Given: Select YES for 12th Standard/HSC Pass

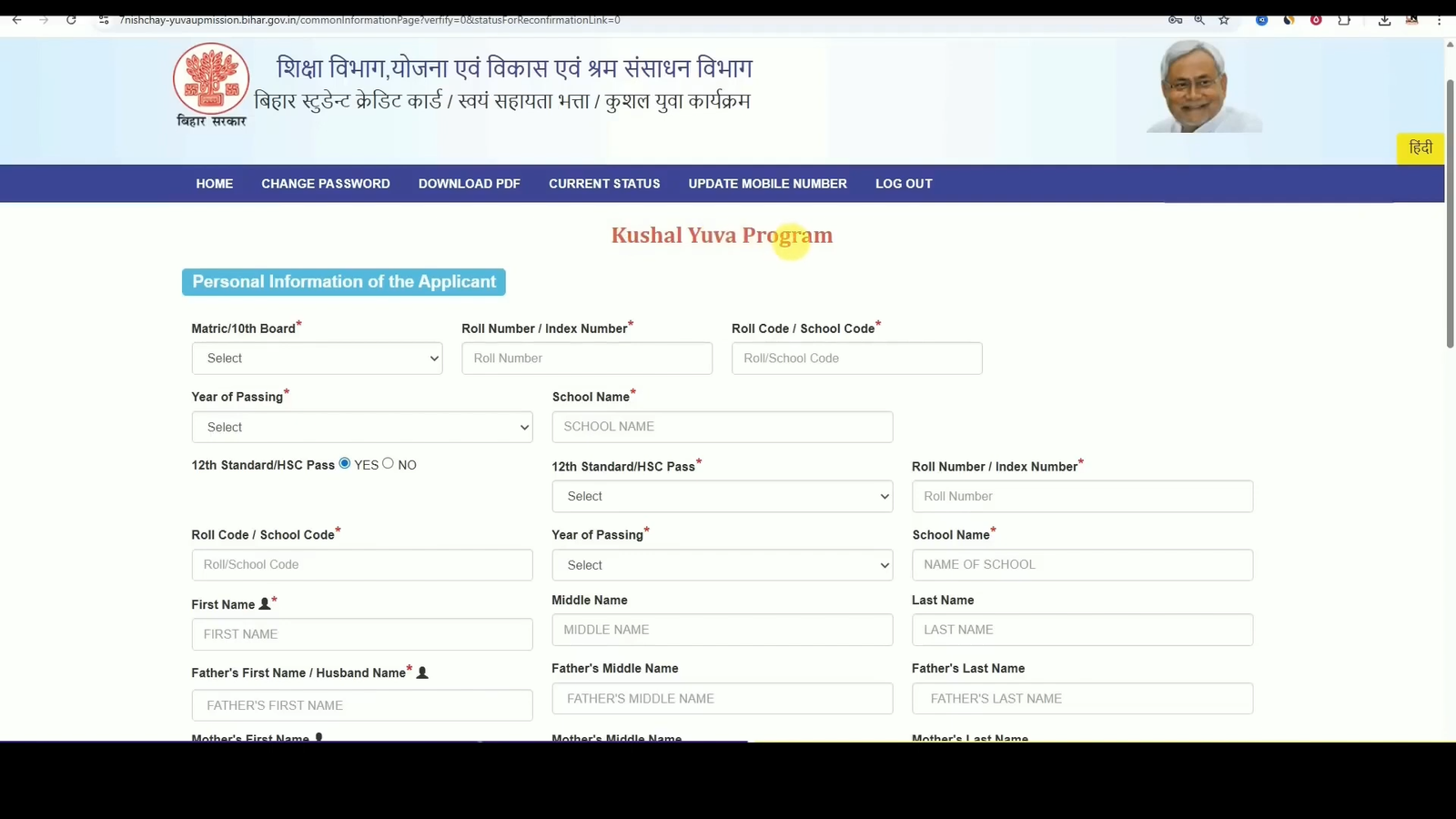Looking at the screenshot, I should [345, 463].
